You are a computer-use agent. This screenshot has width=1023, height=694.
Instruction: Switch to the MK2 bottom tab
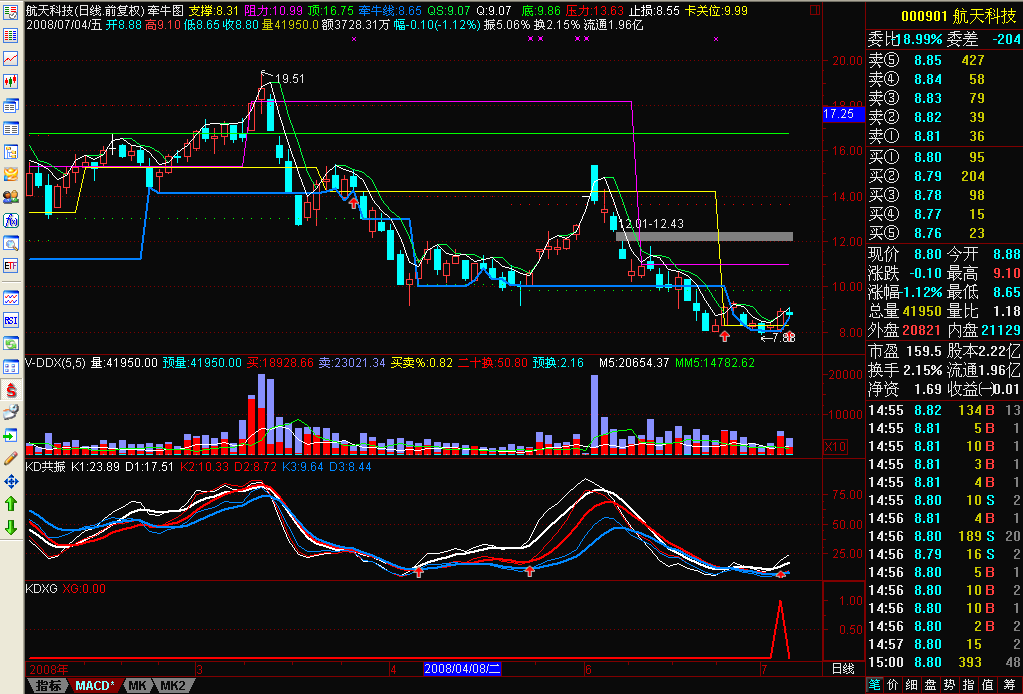coord(174,686)
